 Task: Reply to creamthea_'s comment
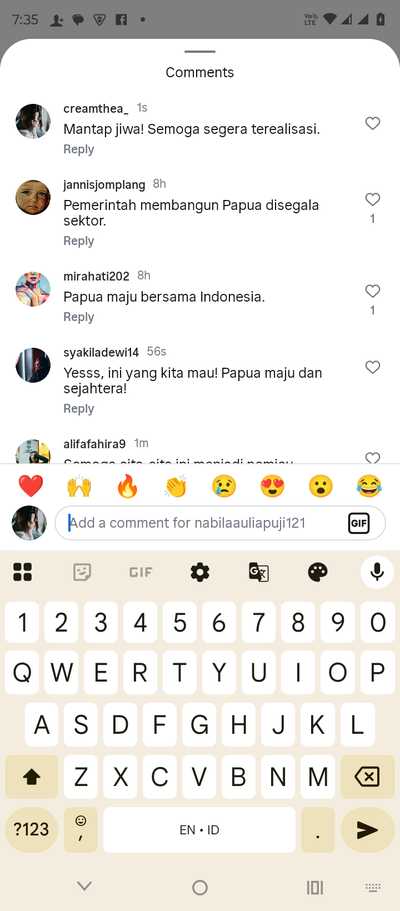(x=78, y=149)
